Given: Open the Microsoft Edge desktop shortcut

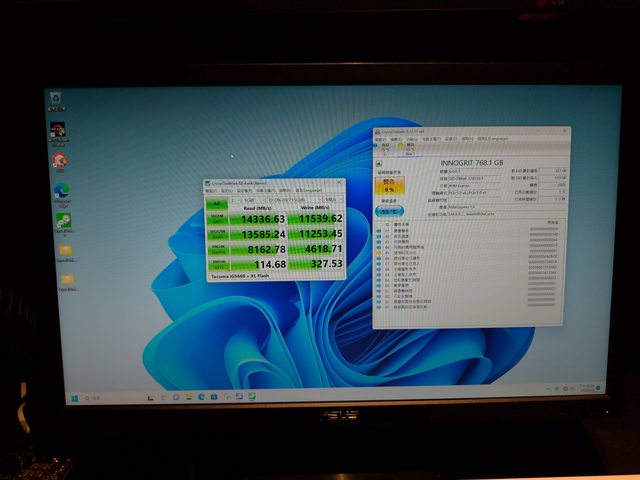Looking at the screenshot, I should click(61, 190).
